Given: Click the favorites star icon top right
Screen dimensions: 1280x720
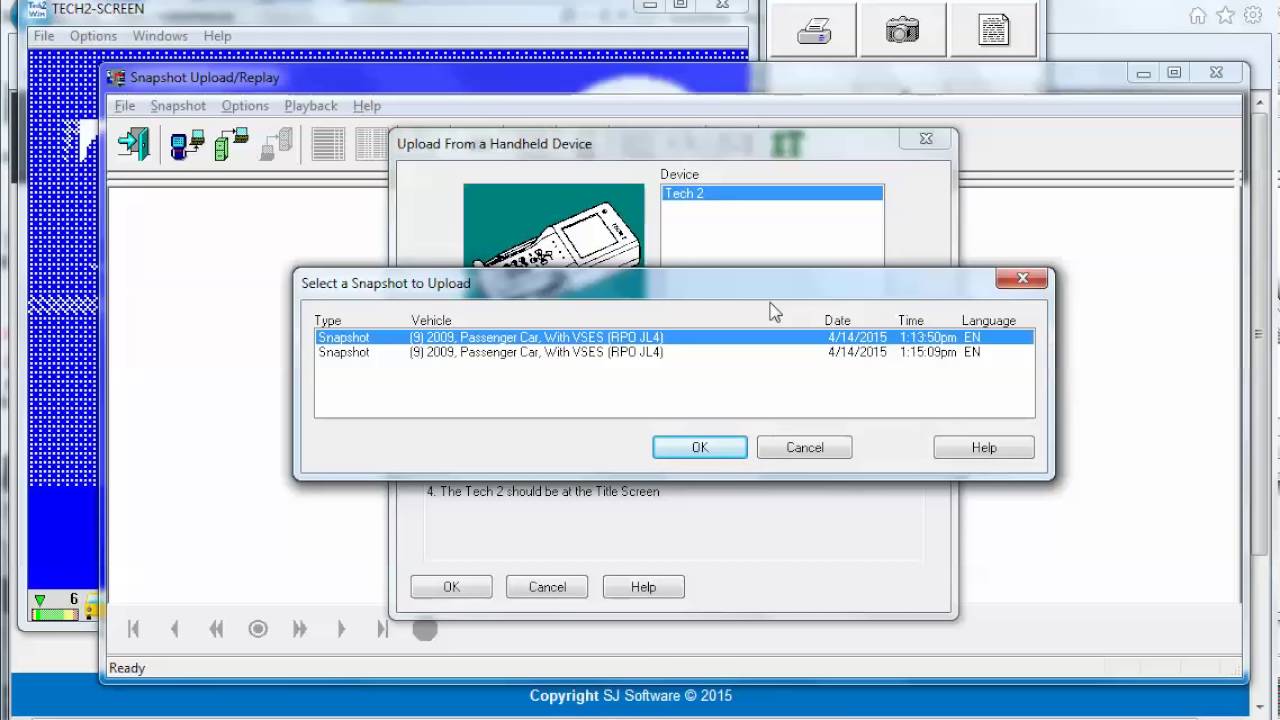Looking at the screenshot, I should click(x=1225, y=16).
